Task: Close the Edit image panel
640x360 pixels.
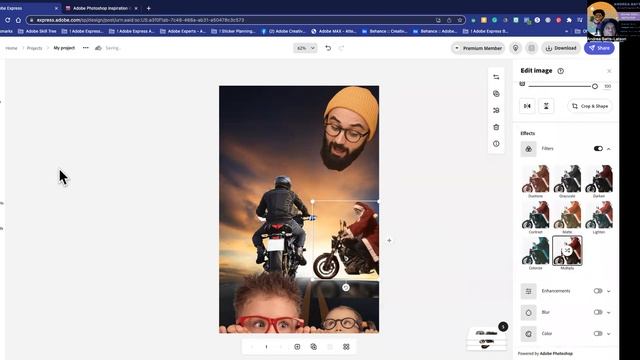Action: (x=609, y=71)
